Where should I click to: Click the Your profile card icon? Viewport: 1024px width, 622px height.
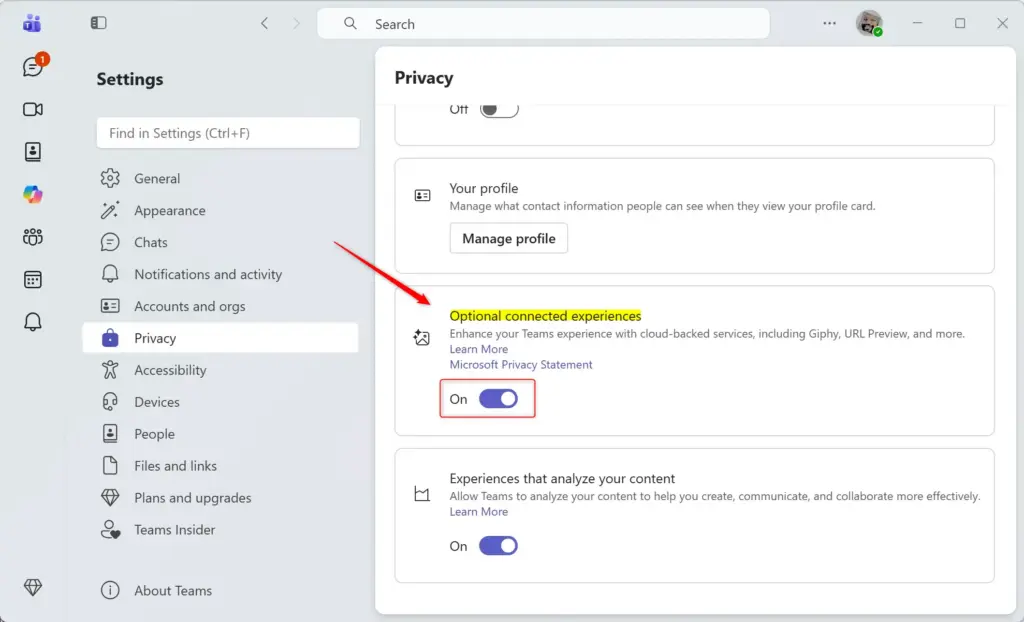point(423,195)
